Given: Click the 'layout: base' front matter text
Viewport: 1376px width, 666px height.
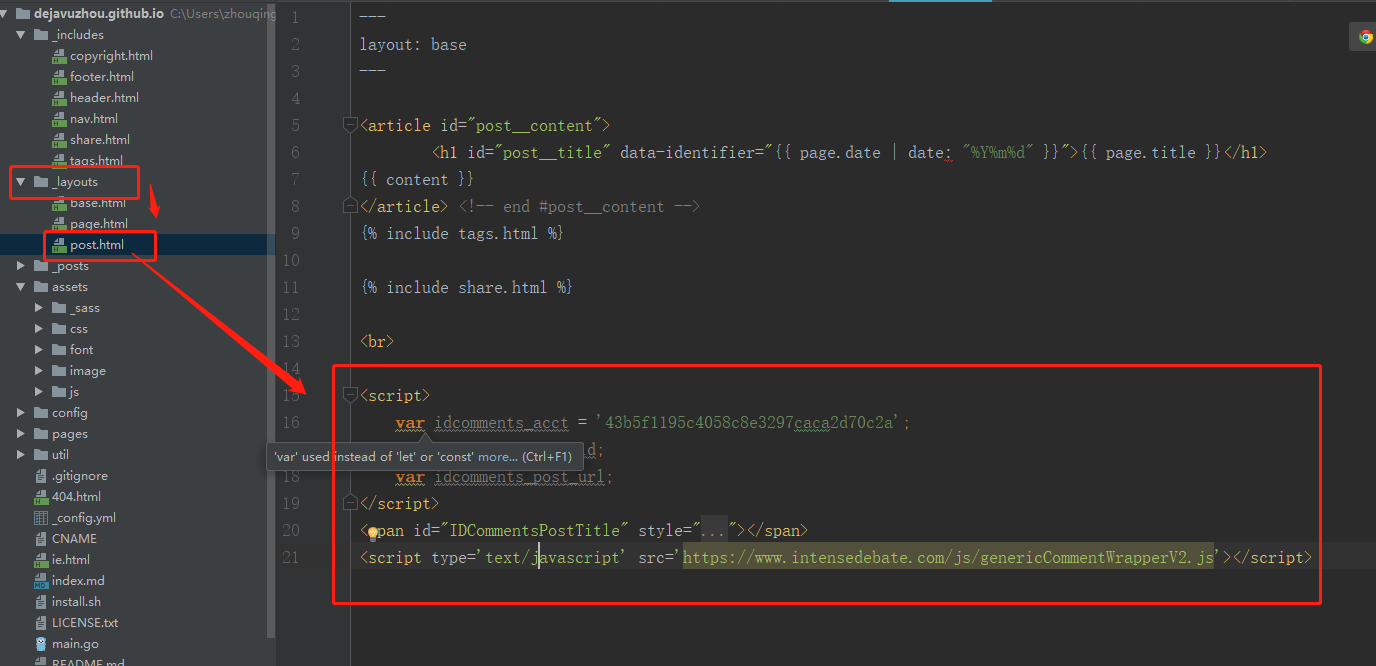Looking at the screenshot, I should 413,44.
